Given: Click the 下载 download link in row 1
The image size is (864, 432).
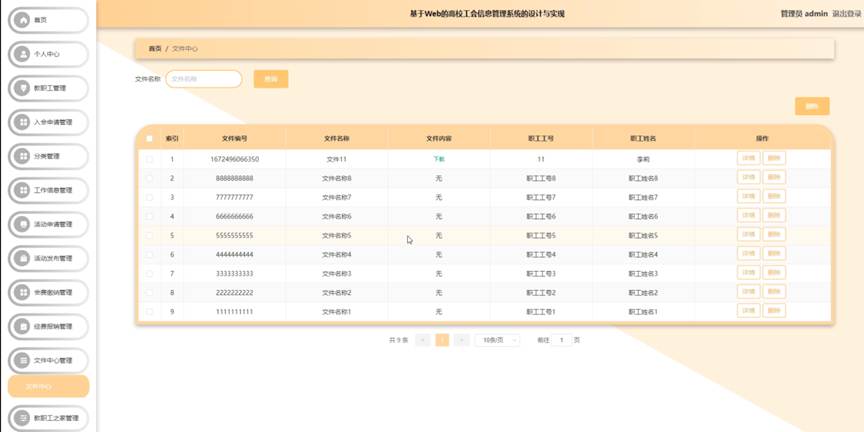Looking at the screenshot, I should pyautogui.click(x=439, y=159).
